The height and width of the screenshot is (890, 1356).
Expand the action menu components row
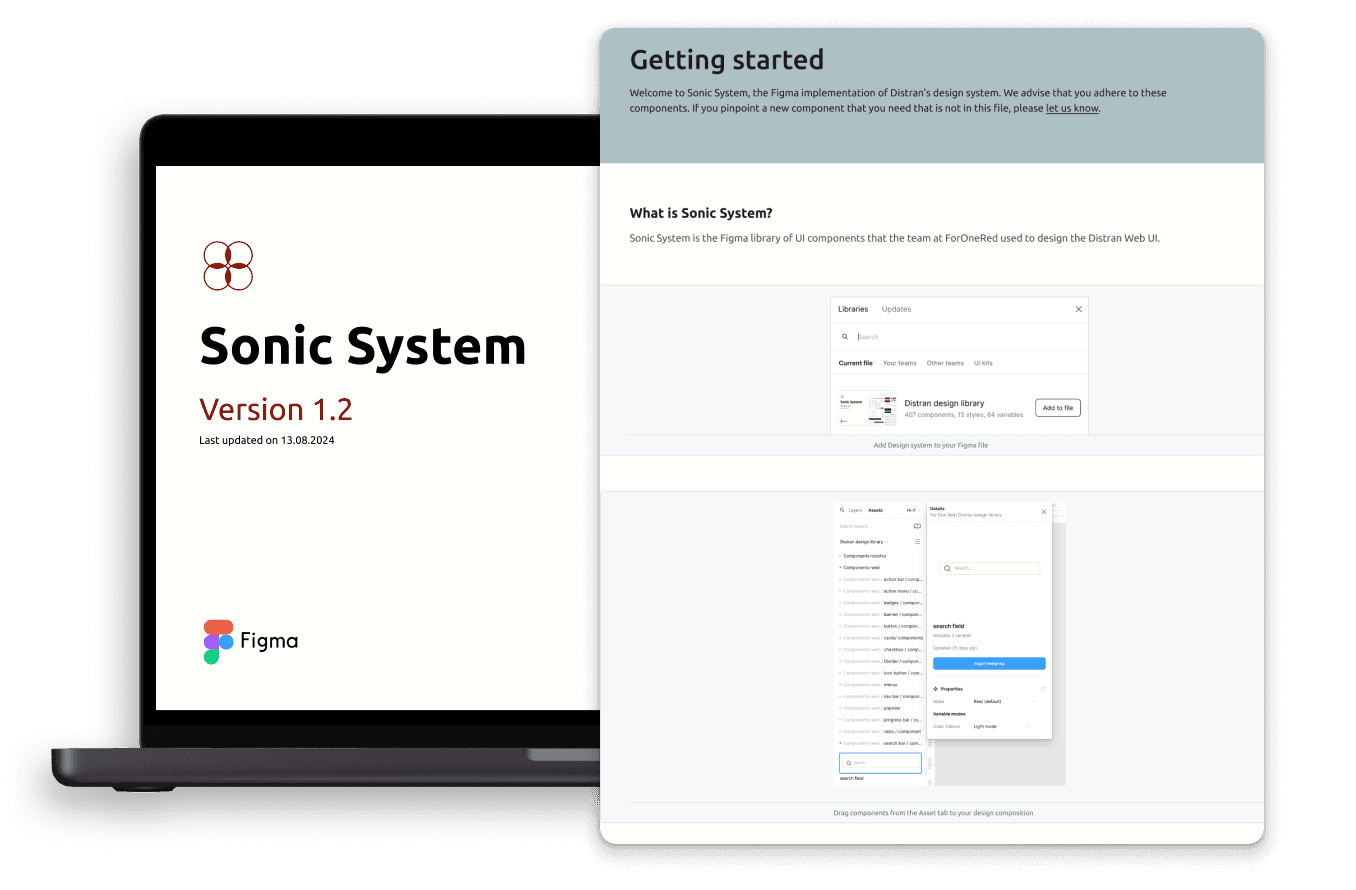880,591
